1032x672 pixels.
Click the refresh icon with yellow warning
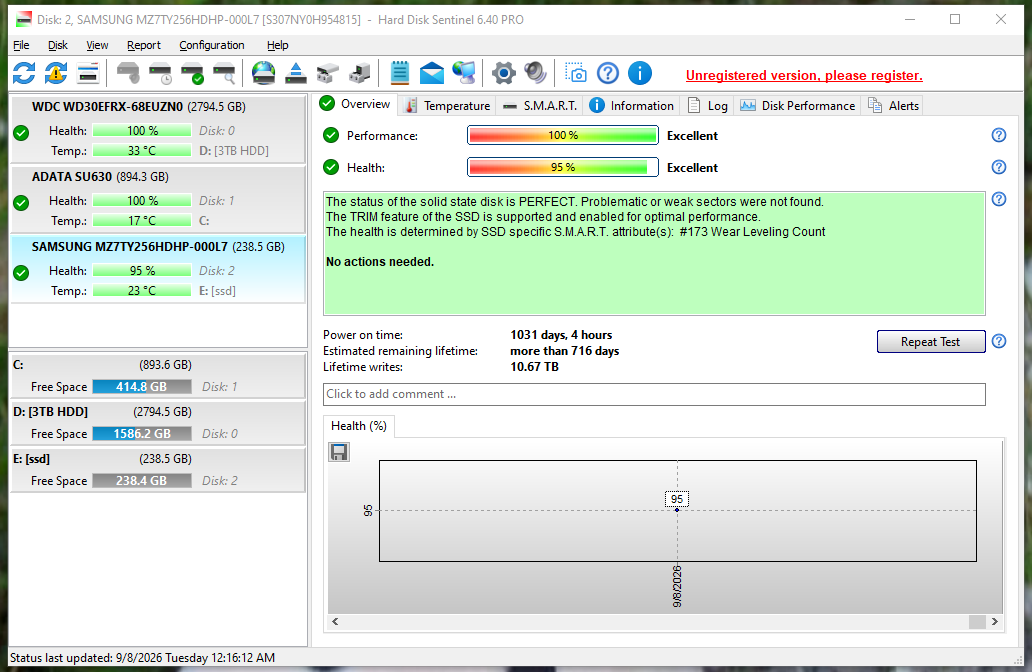coord(56,73)
